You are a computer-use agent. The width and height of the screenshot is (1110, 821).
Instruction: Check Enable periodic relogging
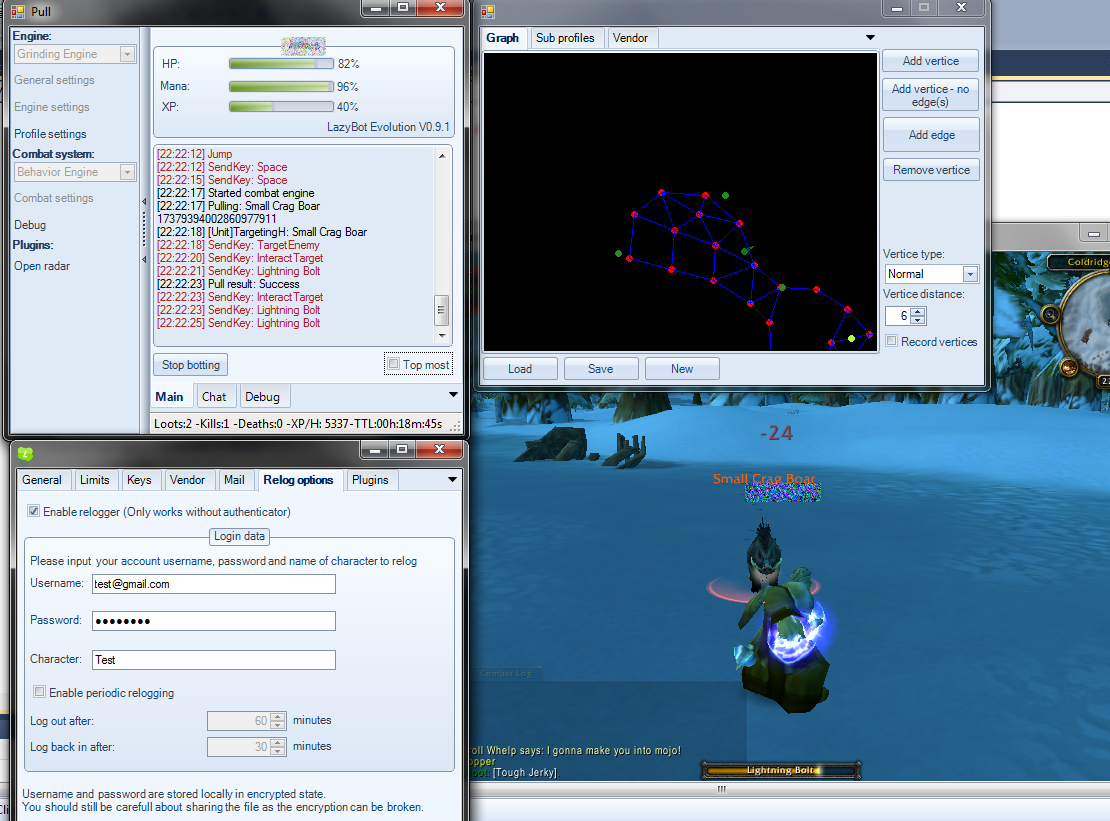[x=39, y=692]
